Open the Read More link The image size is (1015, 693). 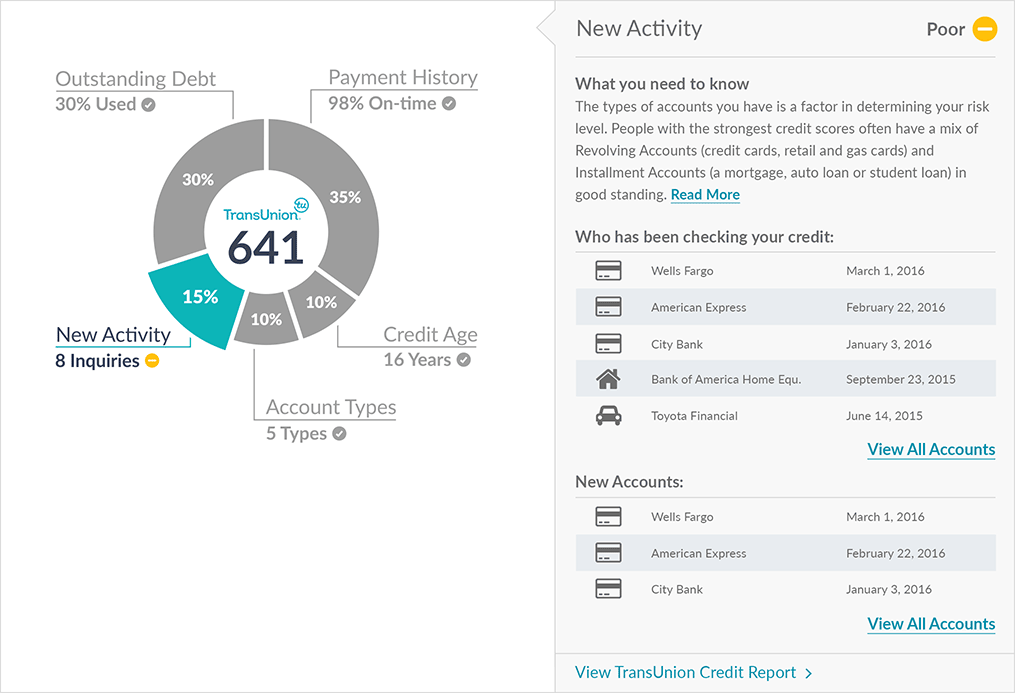705,195
